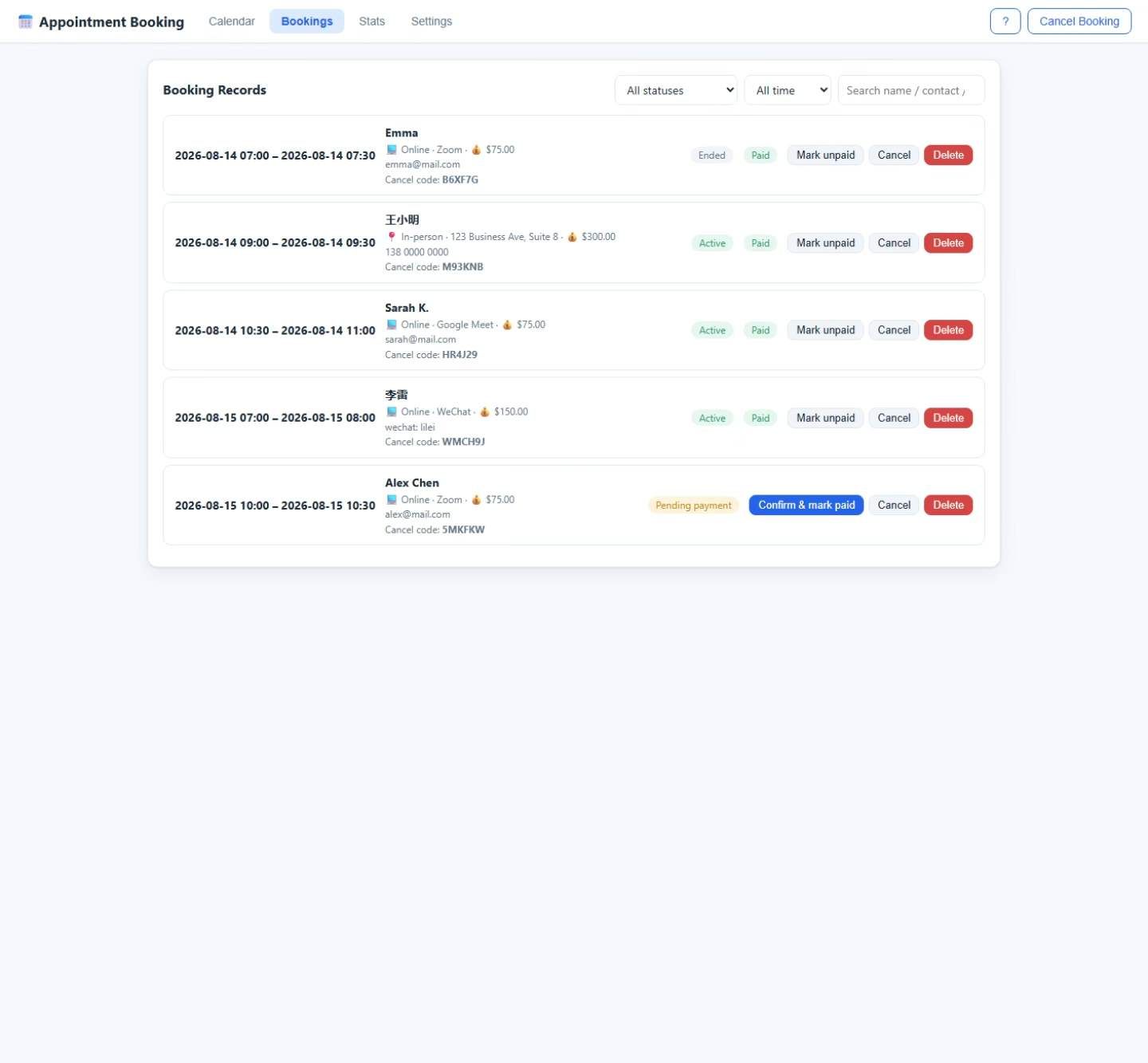Click the emma@mail.com contact text

[x=423, y=164]
